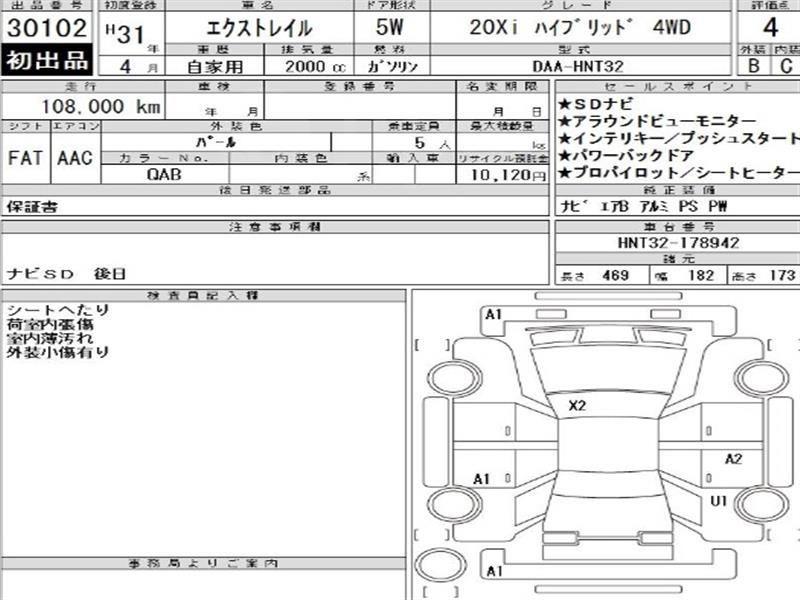Select the fuel type ガソリン
Image resolution: width=800 pixels, height=600 pixels.
click(x=392, y=66)
